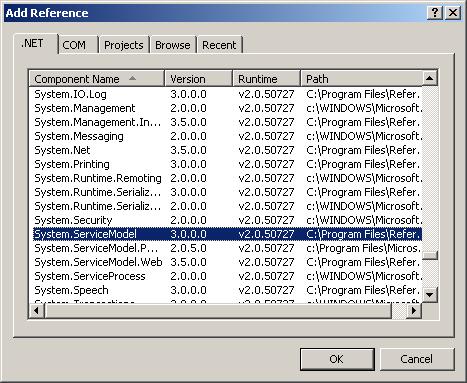Sort by Runtime column header
467x383 pixels.
(266, 79)
